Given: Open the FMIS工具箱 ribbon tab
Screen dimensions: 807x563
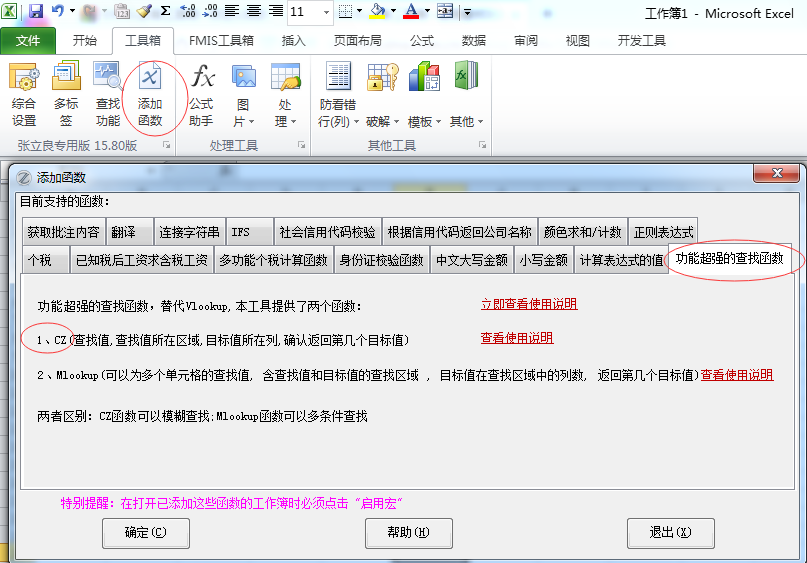Looking at the screenshot, I should [221, 41].
